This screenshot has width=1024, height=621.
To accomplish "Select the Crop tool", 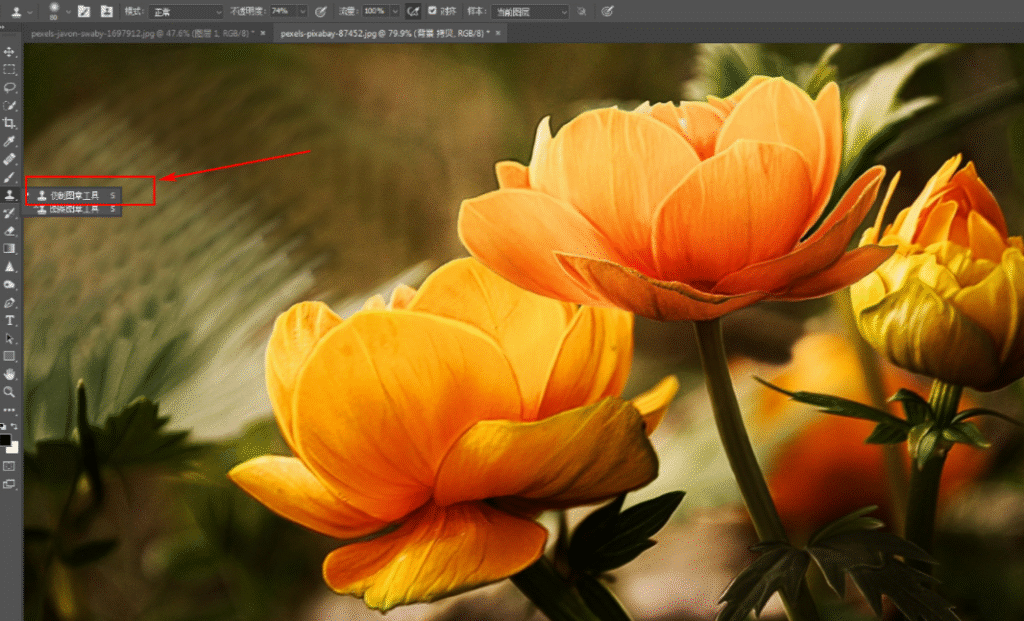I will [x=9, y=123].
